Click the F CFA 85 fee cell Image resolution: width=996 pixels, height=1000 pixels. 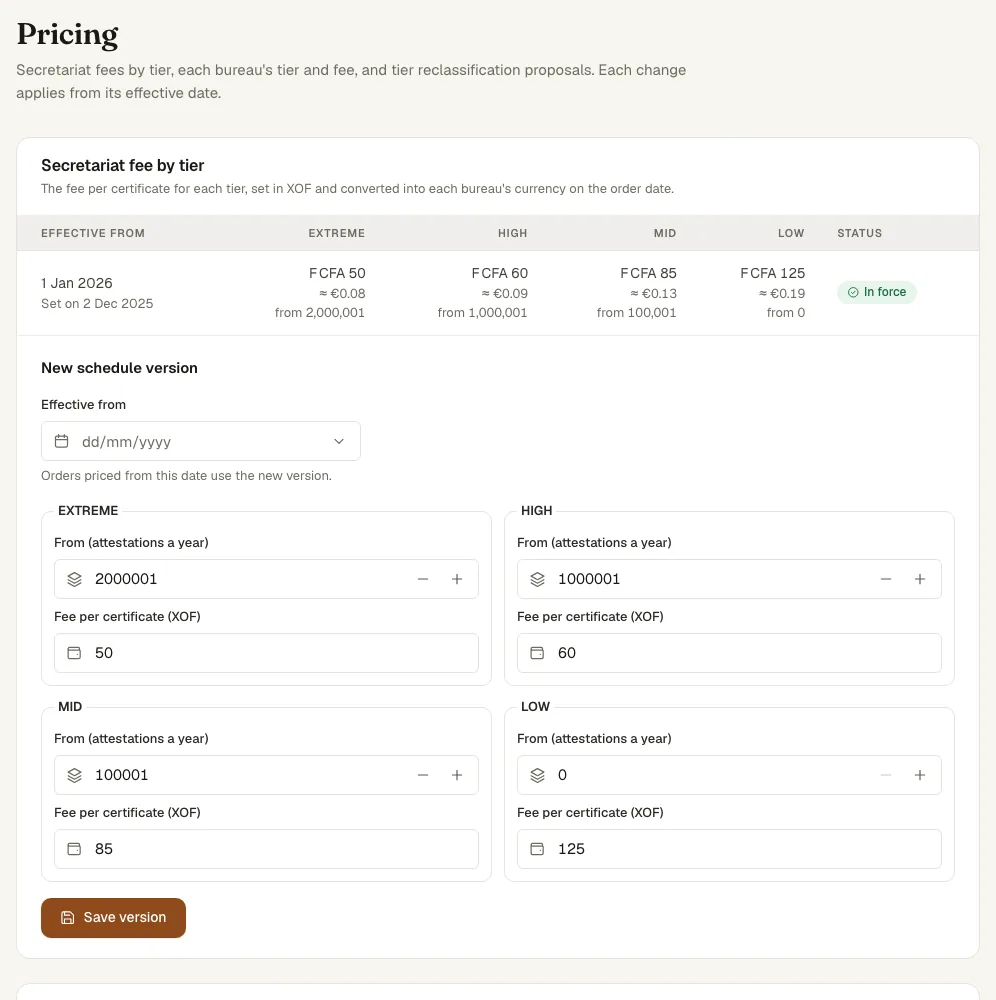tap(648, 273)
